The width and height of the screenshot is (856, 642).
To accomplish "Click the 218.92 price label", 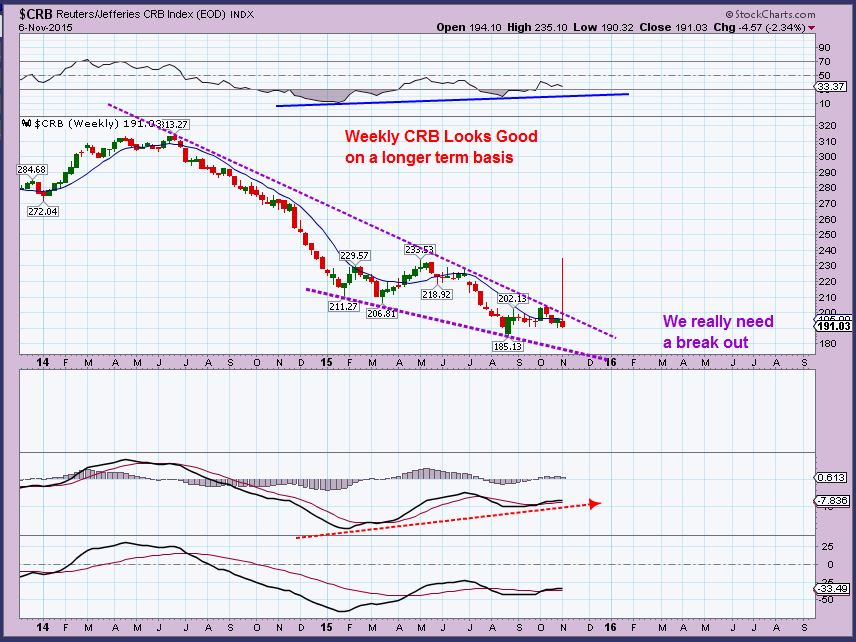I will click(x=437, y=294).
